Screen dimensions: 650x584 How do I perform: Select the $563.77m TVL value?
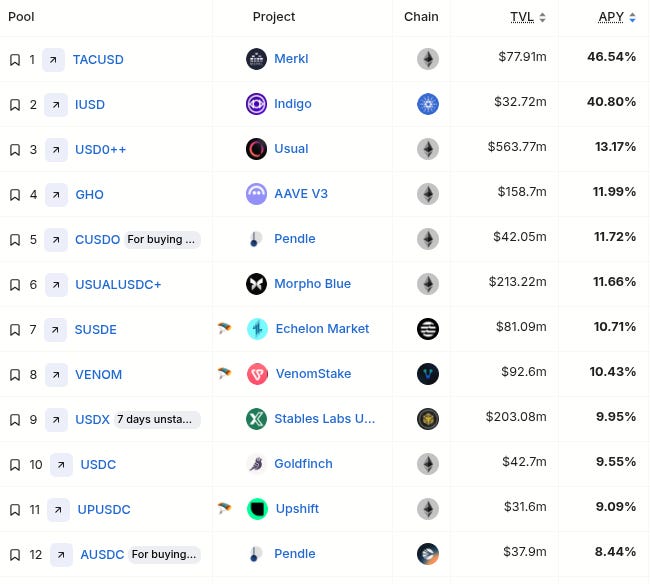click(x=517, y=147)
